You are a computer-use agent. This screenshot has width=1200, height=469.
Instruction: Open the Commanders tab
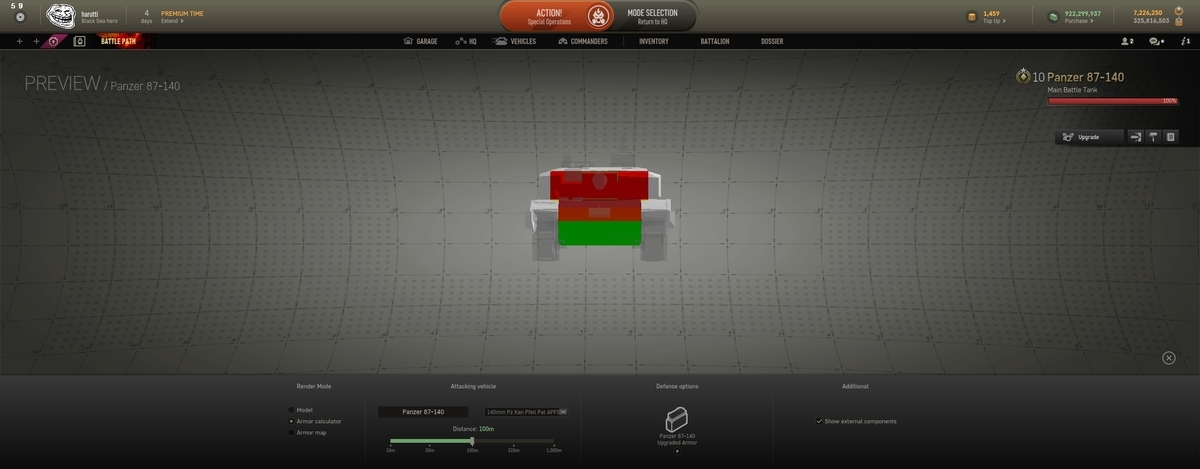click(583, 41)
